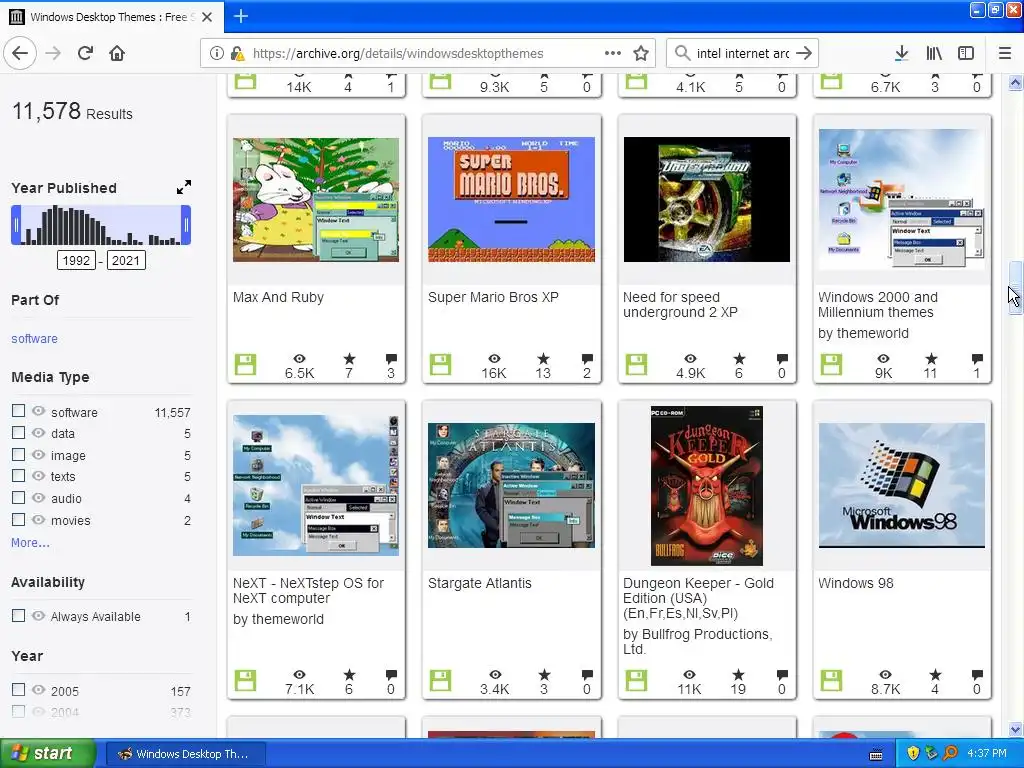Check the Always Available box
The image size is (1024, 768).
point(18,616)
